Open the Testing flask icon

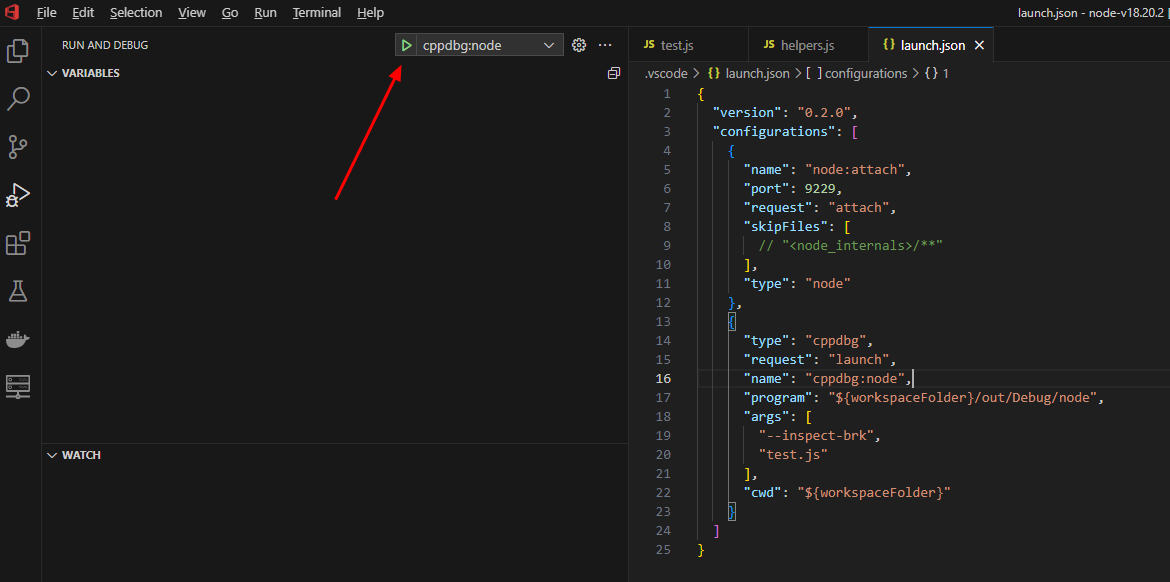(x=18, y=291)
